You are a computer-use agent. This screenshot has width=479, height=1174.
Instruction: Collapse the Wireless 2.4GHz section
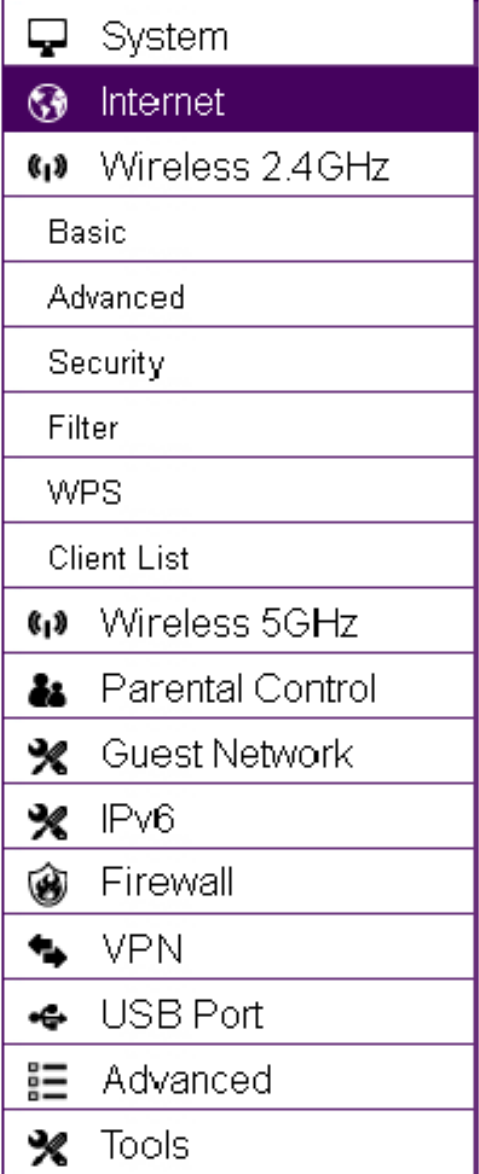[240, 164]
